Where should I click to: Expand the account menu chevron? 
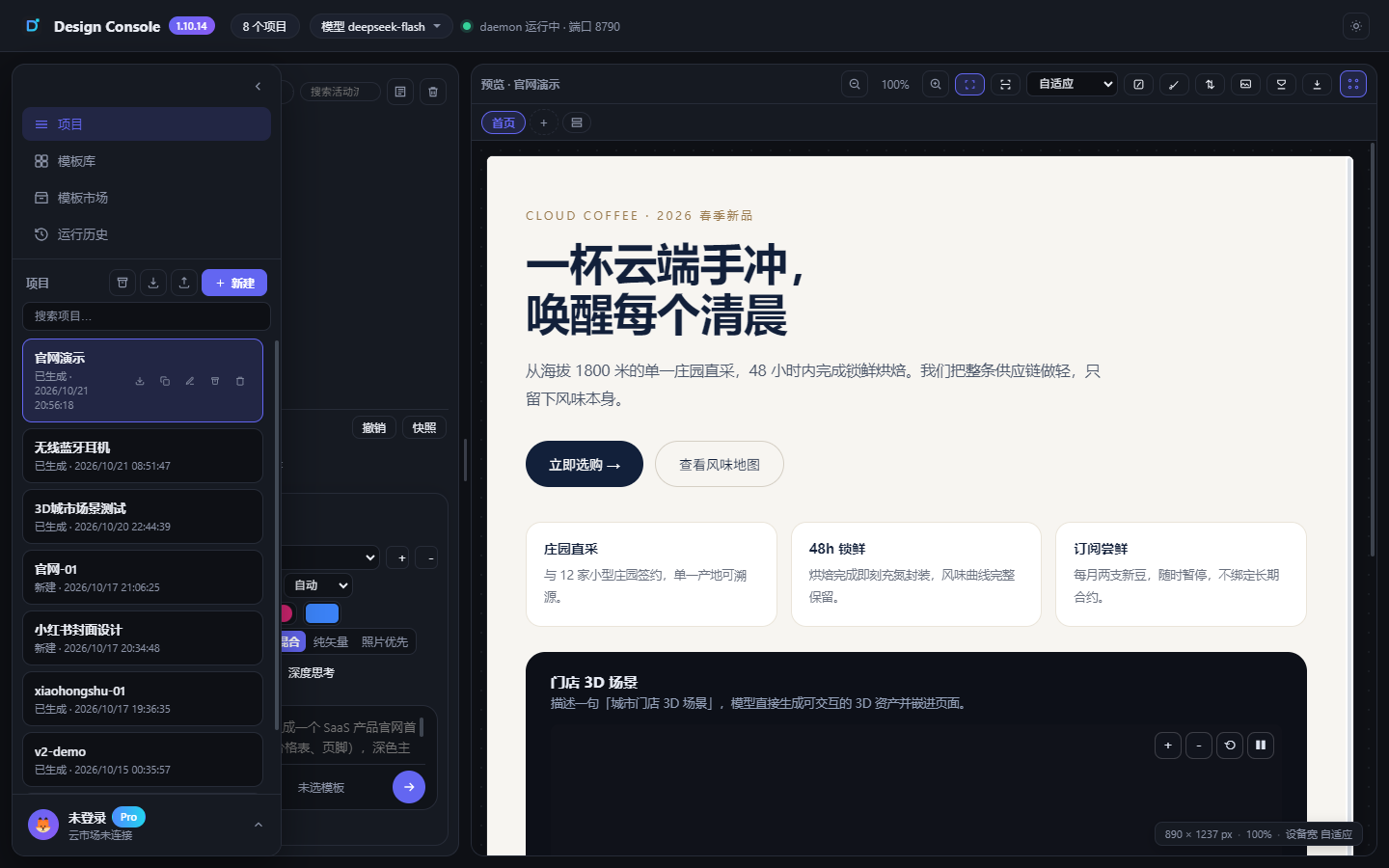(x=259, y=825)
